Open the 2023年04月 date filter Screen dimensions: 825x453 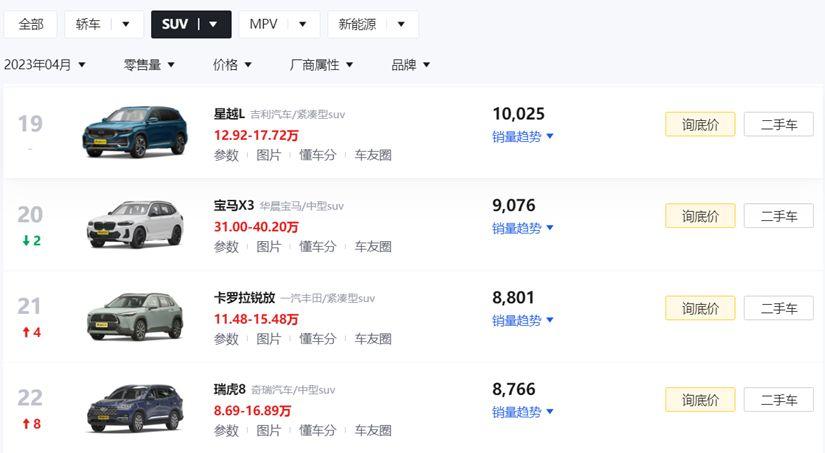(x=45, y=65)
